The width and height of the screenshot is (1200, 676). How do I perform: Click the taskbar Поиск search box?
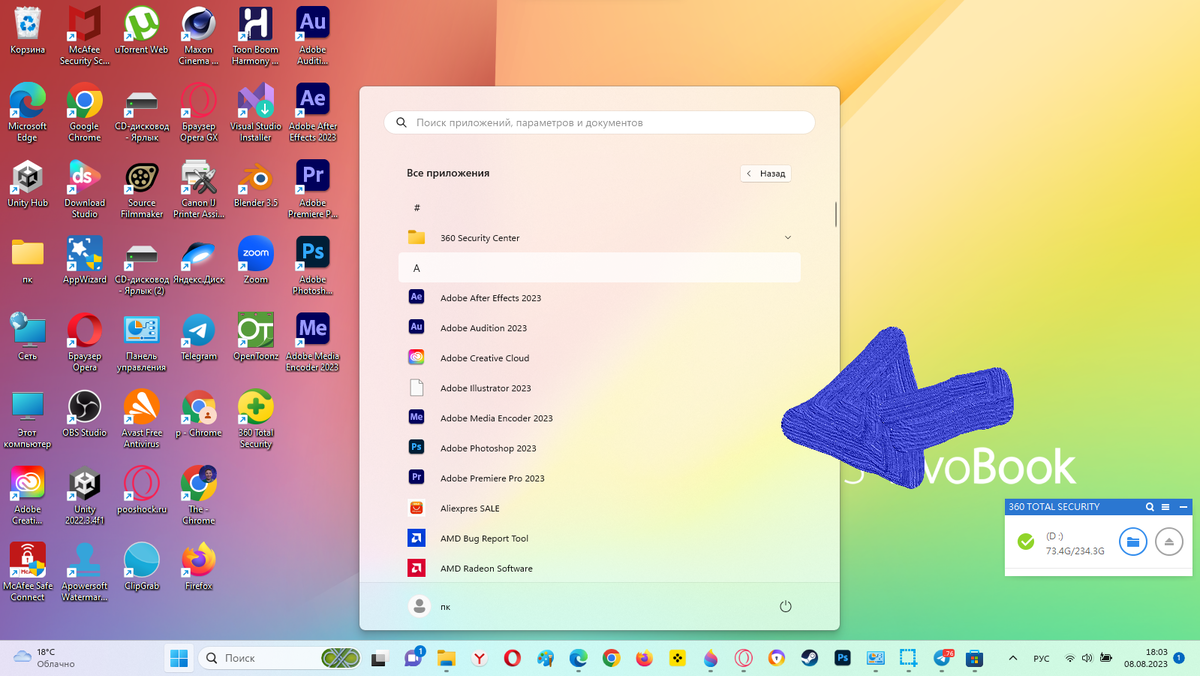(x=280, y=658)
